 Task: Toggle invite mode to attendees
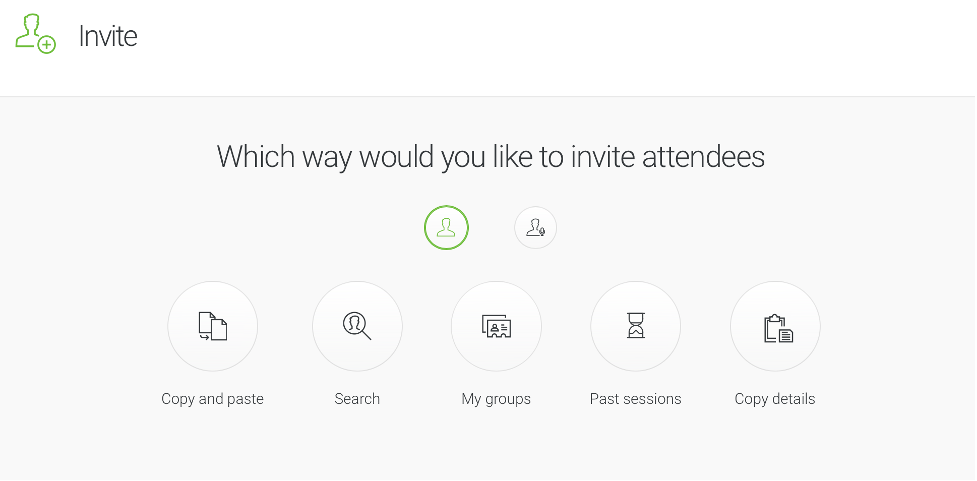pos(446,227)
